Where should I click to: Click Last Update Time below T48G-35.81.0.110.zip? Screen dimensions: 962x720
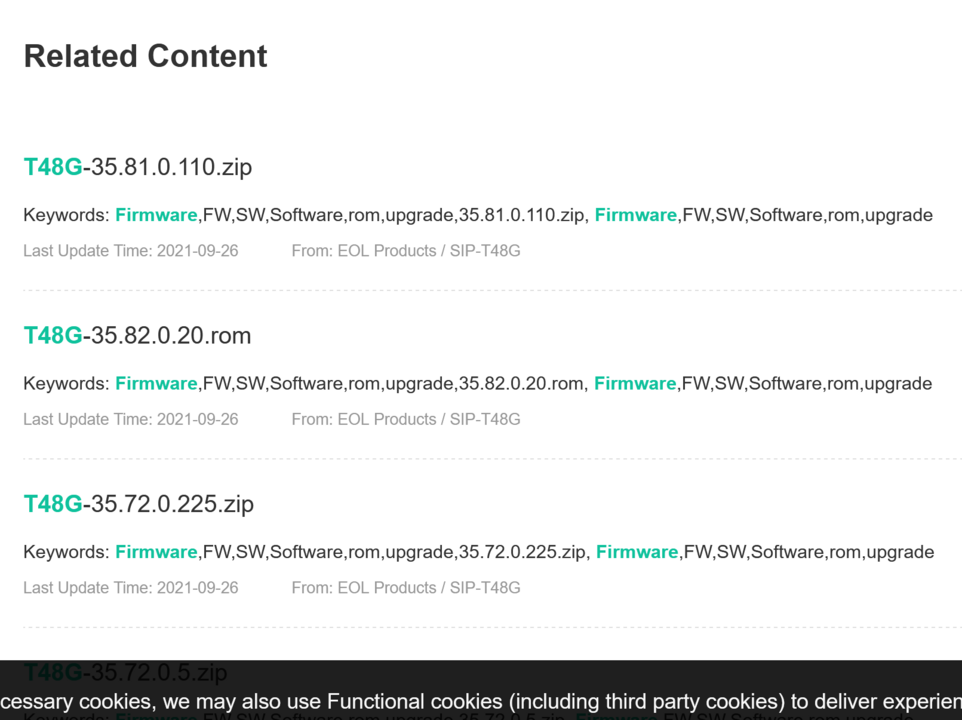tap(131, 251)
